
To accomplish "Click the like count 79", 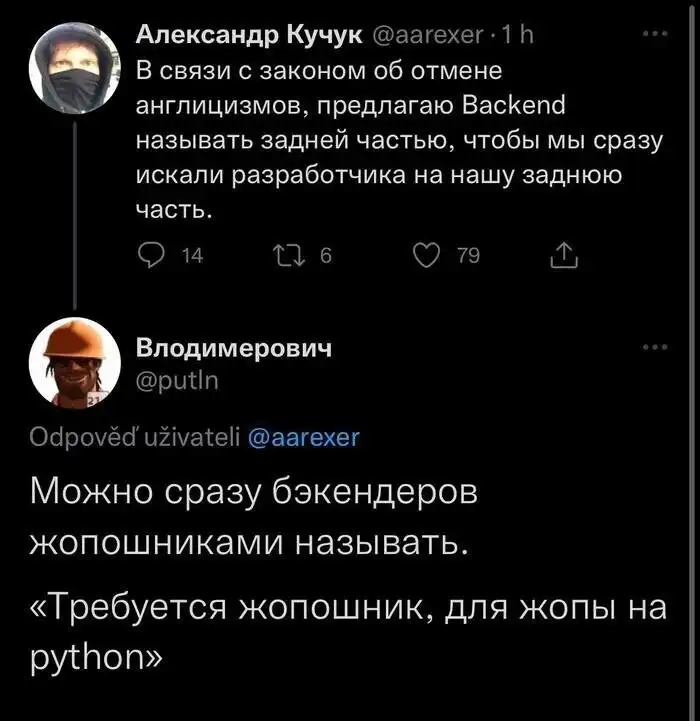I will point(468,257).
